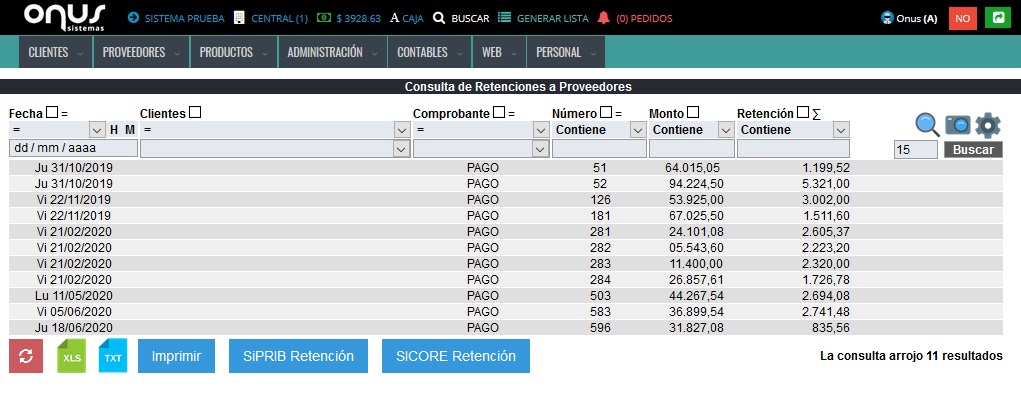Open the Contables menu
The width and height of the screenshot is (1021, 398).
430,52
